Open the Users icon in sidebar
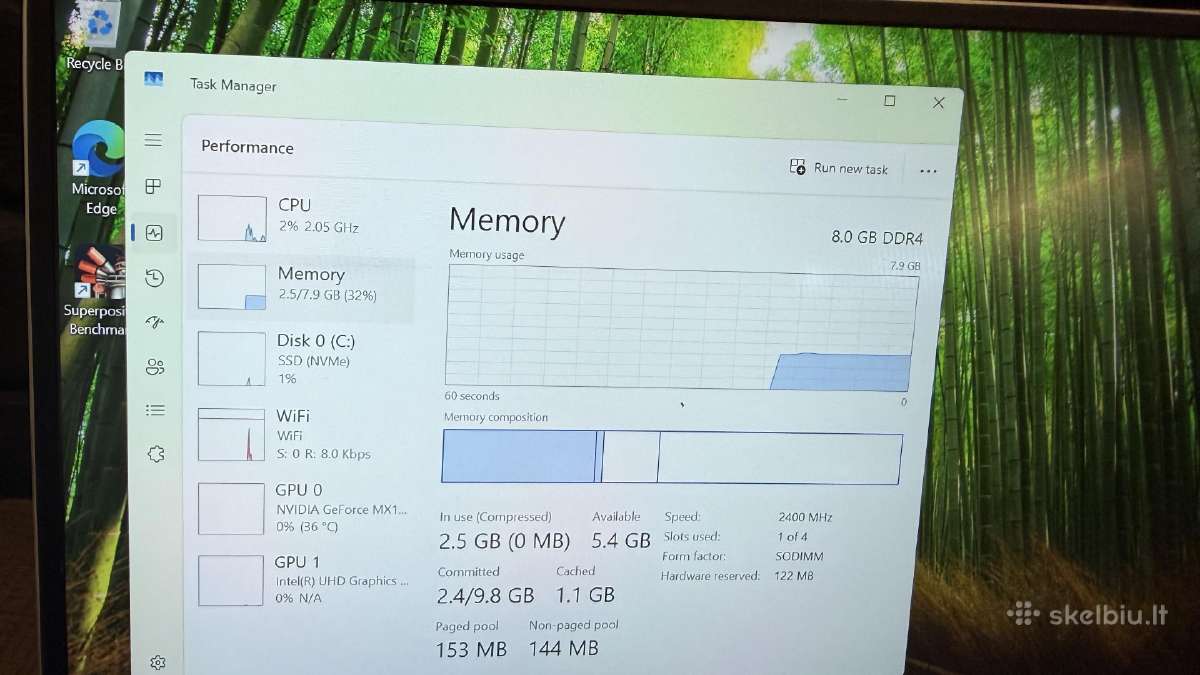Image resolution: width=1200 pixels, height=675 pixels. click(x=155, y=366)
